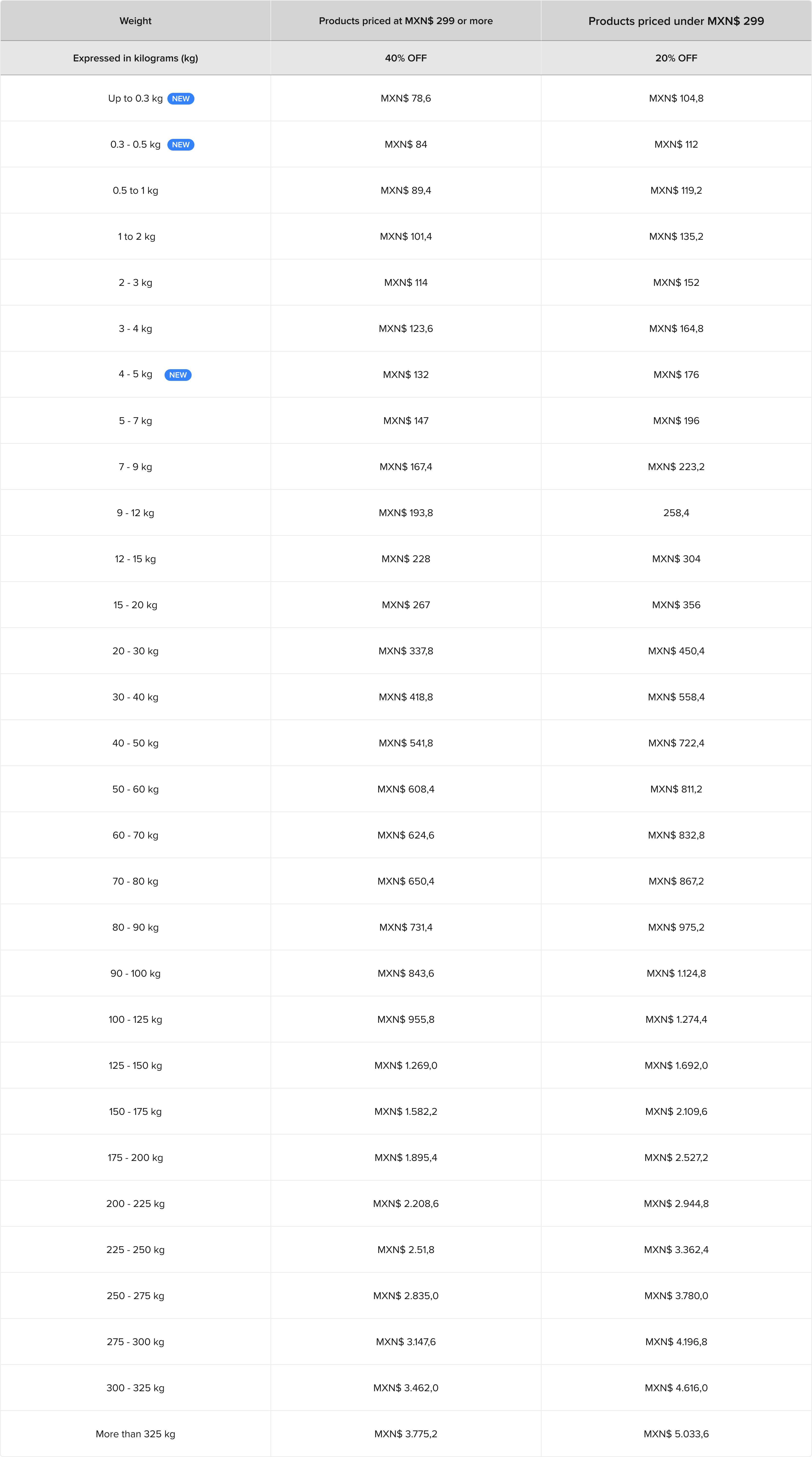Viewport: 812px width, 1457px height.
Task: Click the 40% OFF subheader cell
Action: (x=405, y=58)
